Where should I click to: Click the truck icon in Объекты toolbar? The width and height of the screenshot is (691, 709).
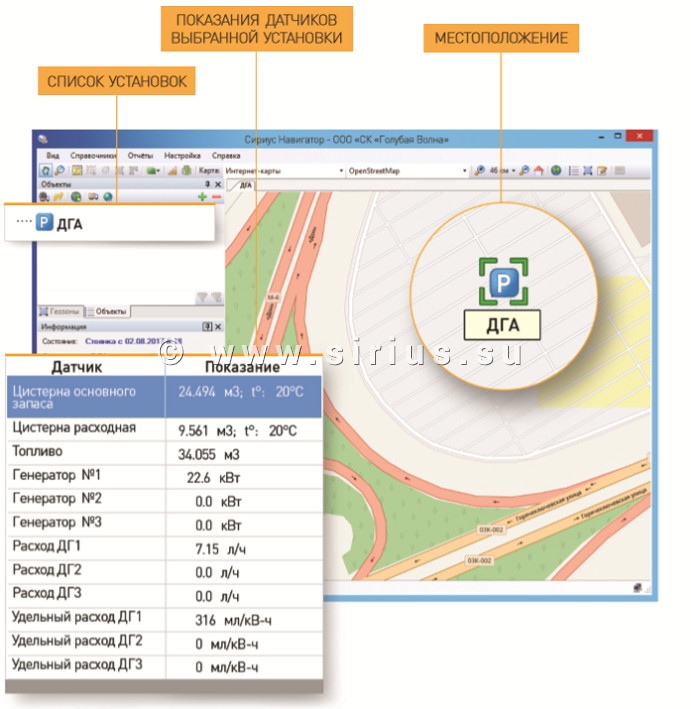coord(91,198)
